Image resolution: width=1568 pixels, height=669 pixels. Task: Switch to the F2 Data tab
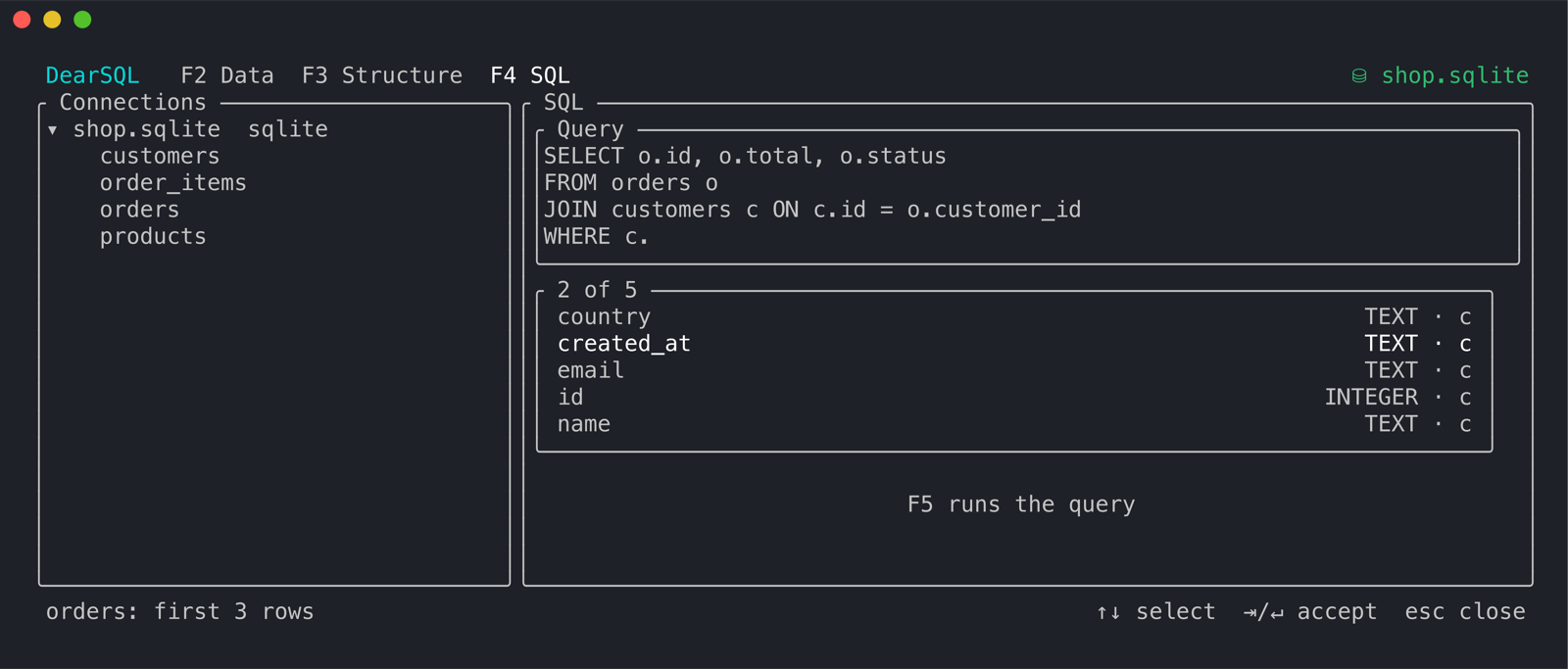tap(227, 75)
